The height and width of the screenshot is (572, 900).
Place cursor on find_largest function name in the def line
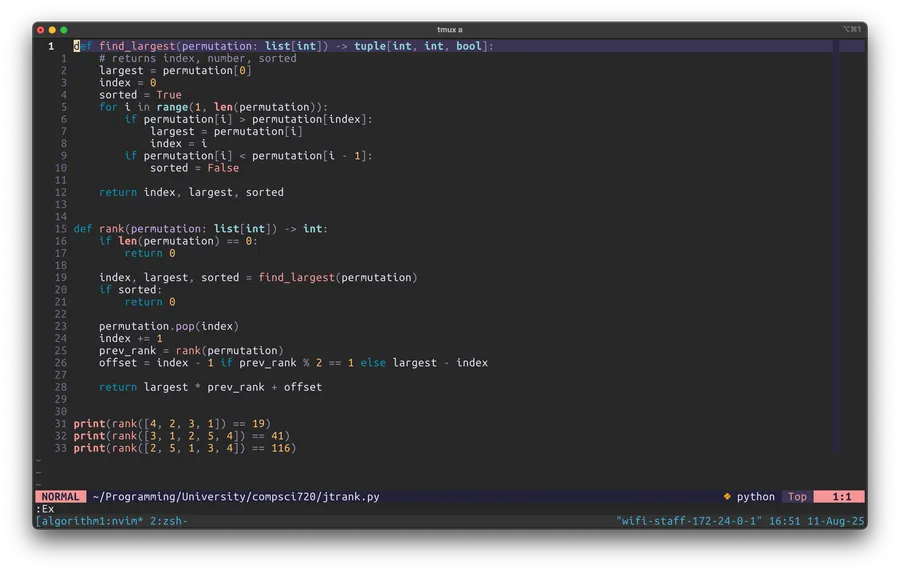[x=137, y=46]
